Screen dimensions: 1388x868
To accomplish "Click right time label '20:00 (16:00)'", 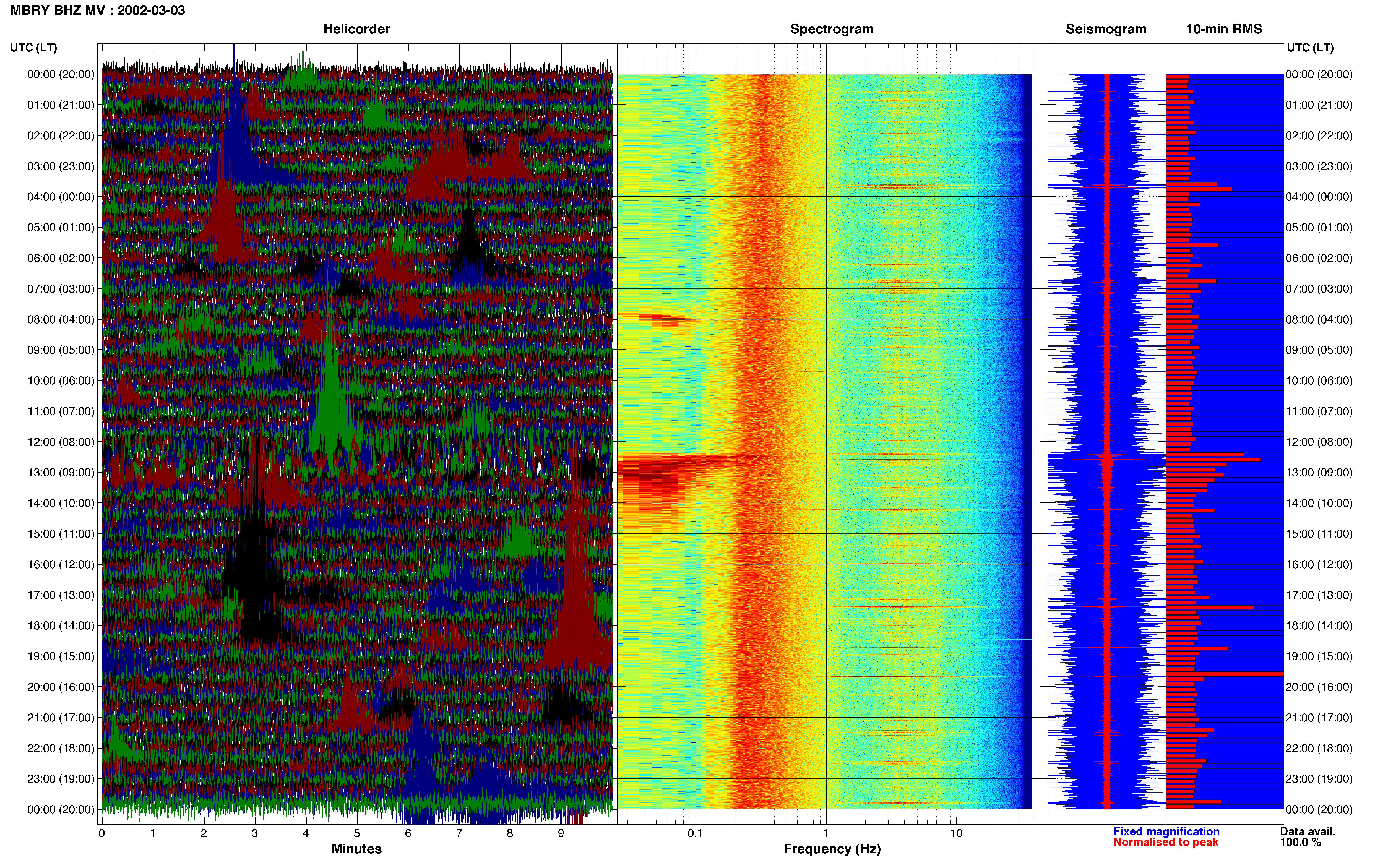I will click(1319, 687).
